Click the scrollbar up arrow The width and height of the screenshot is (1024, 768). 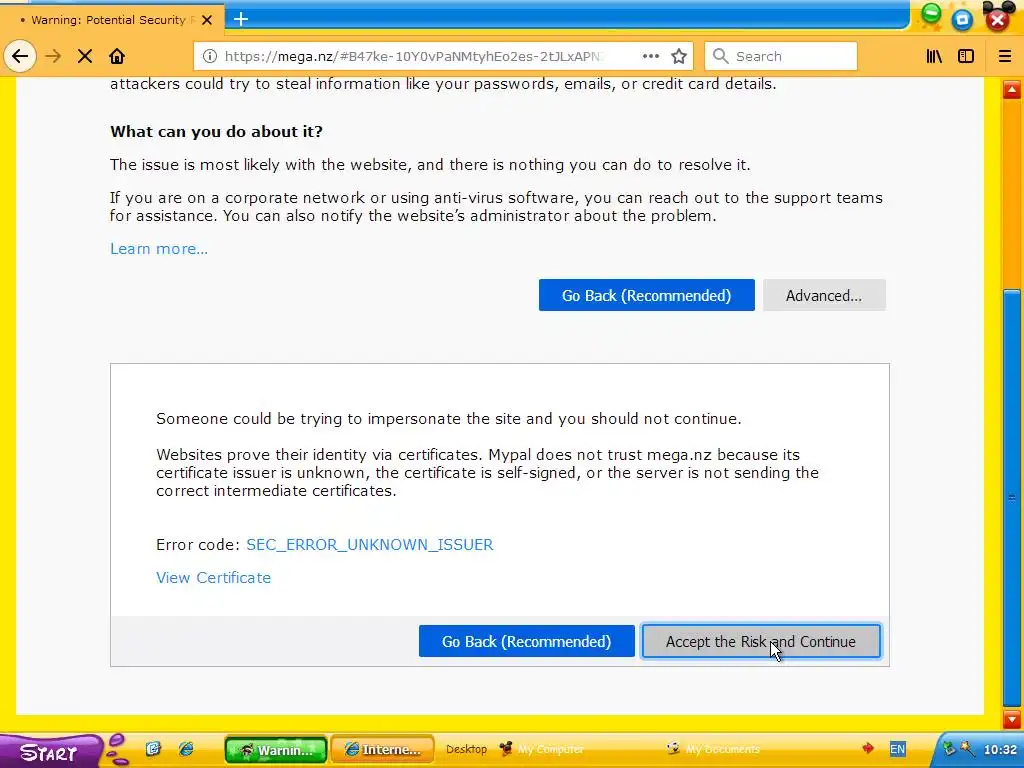[x=1012, y=89]
